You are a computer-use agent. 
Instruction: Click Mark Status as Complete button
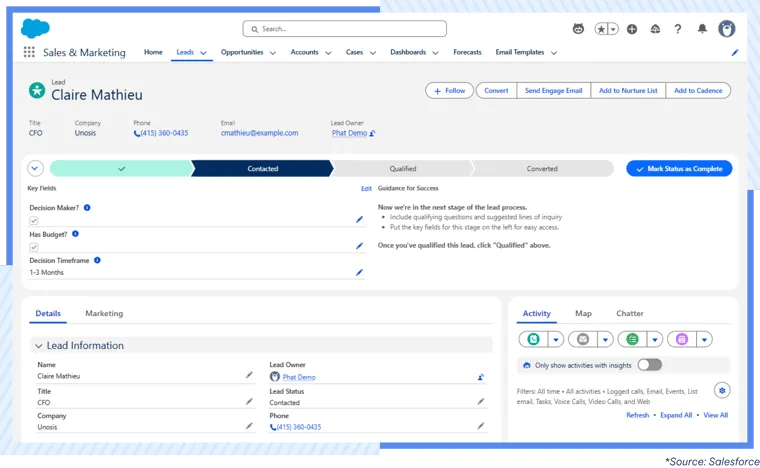pos(679,169)
